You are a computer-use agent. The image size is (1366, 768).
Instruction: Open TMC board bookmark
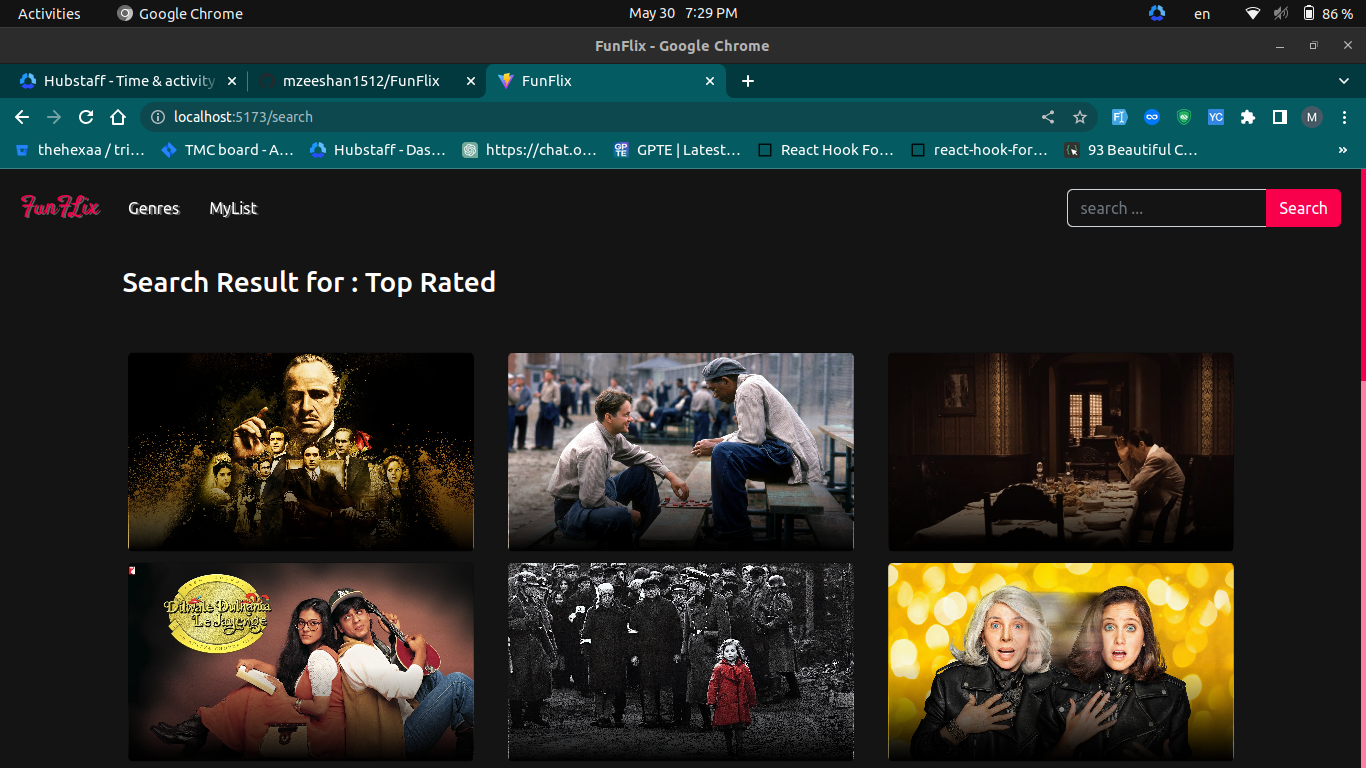pyautogui.click(x=228, y=150)
